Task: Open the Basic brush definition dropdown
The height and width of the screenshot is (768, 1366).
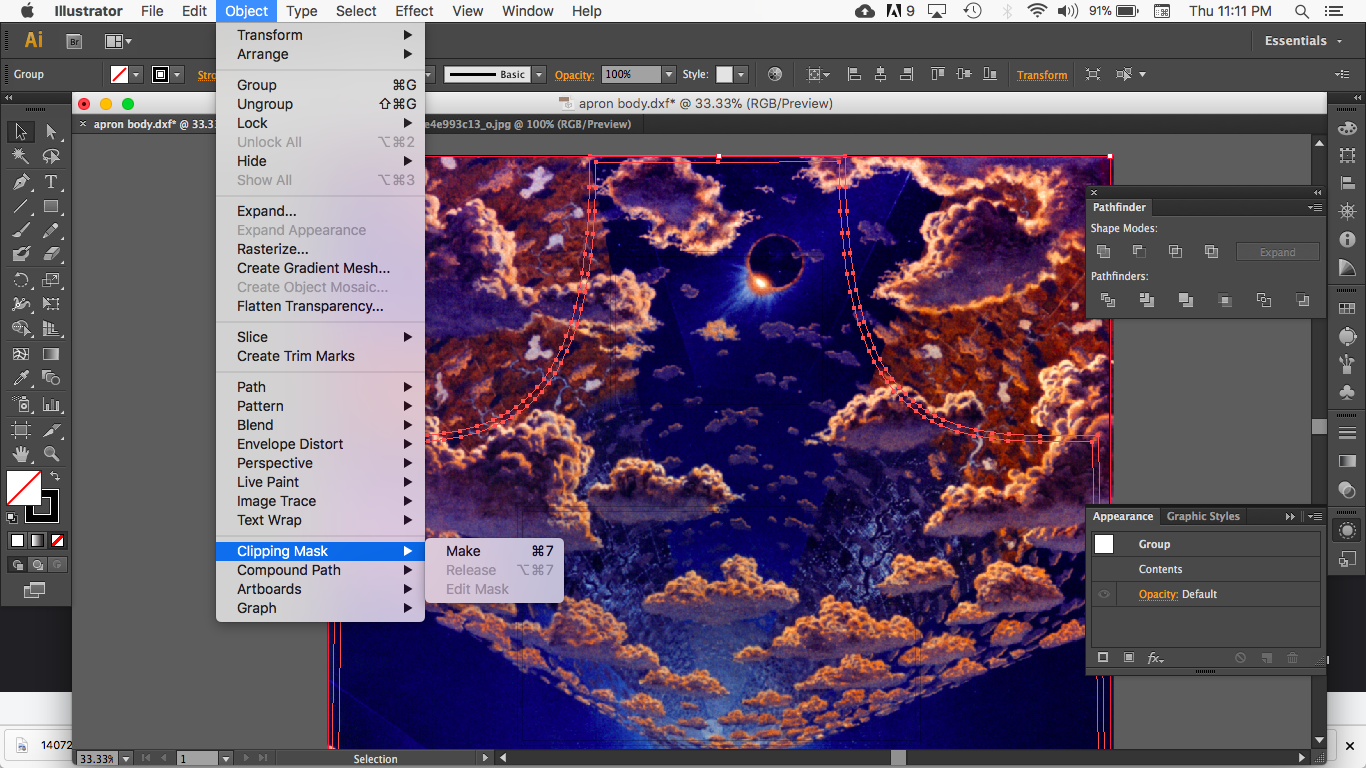Action: click(539, 74)
